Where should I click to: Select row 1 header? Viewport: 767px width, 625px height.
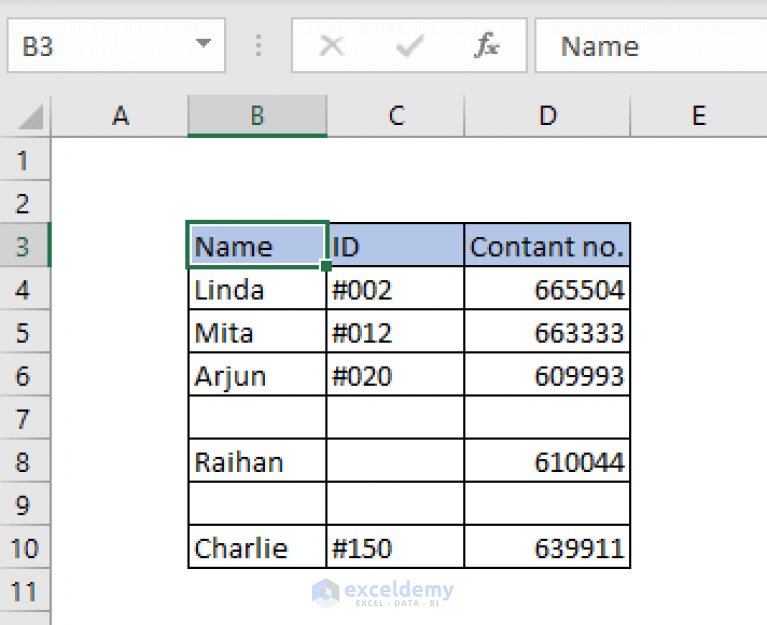[x=24, y=159]
